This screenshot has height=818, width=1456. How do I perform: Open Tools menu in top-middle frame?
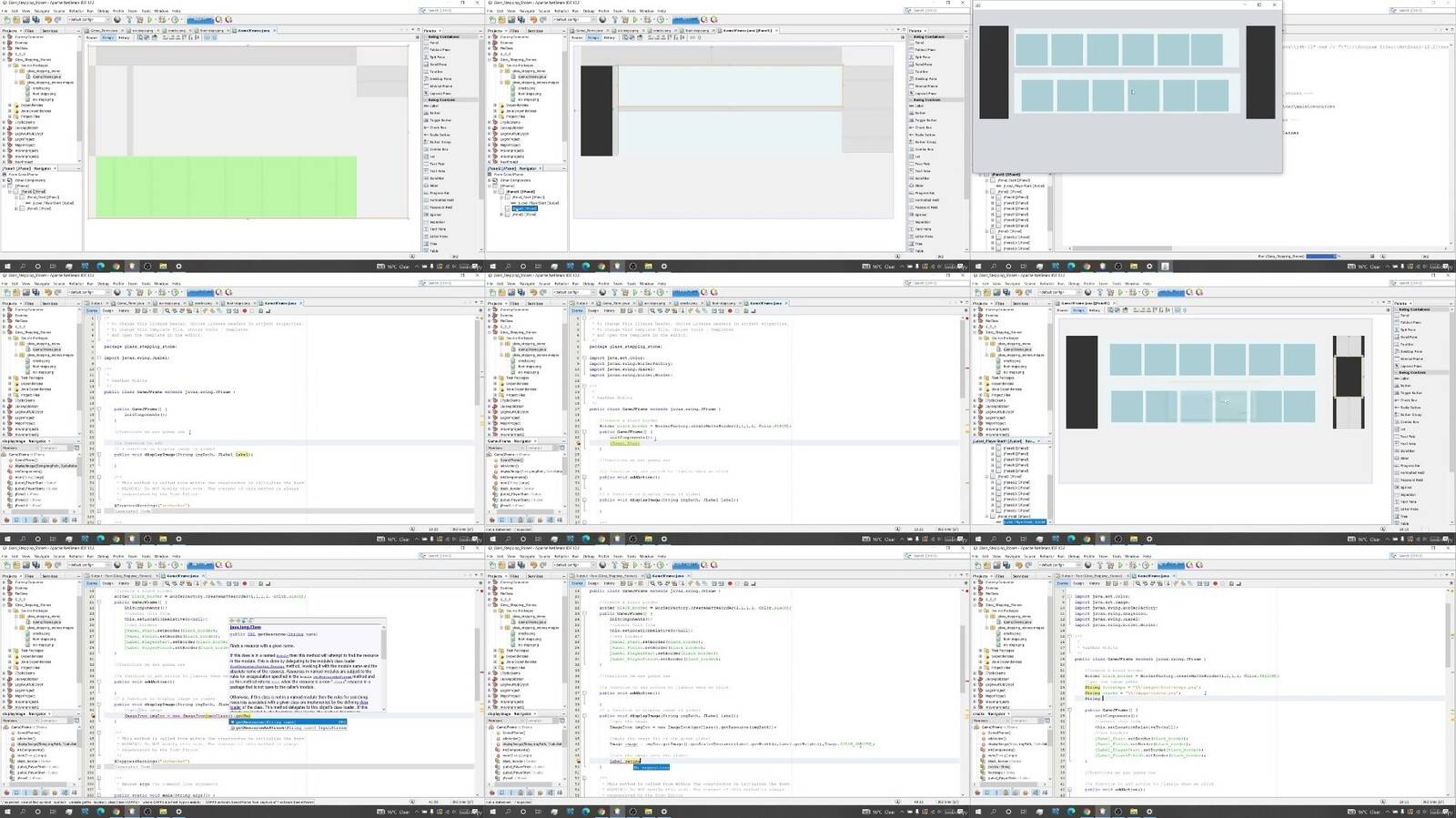tap(631, 12)
